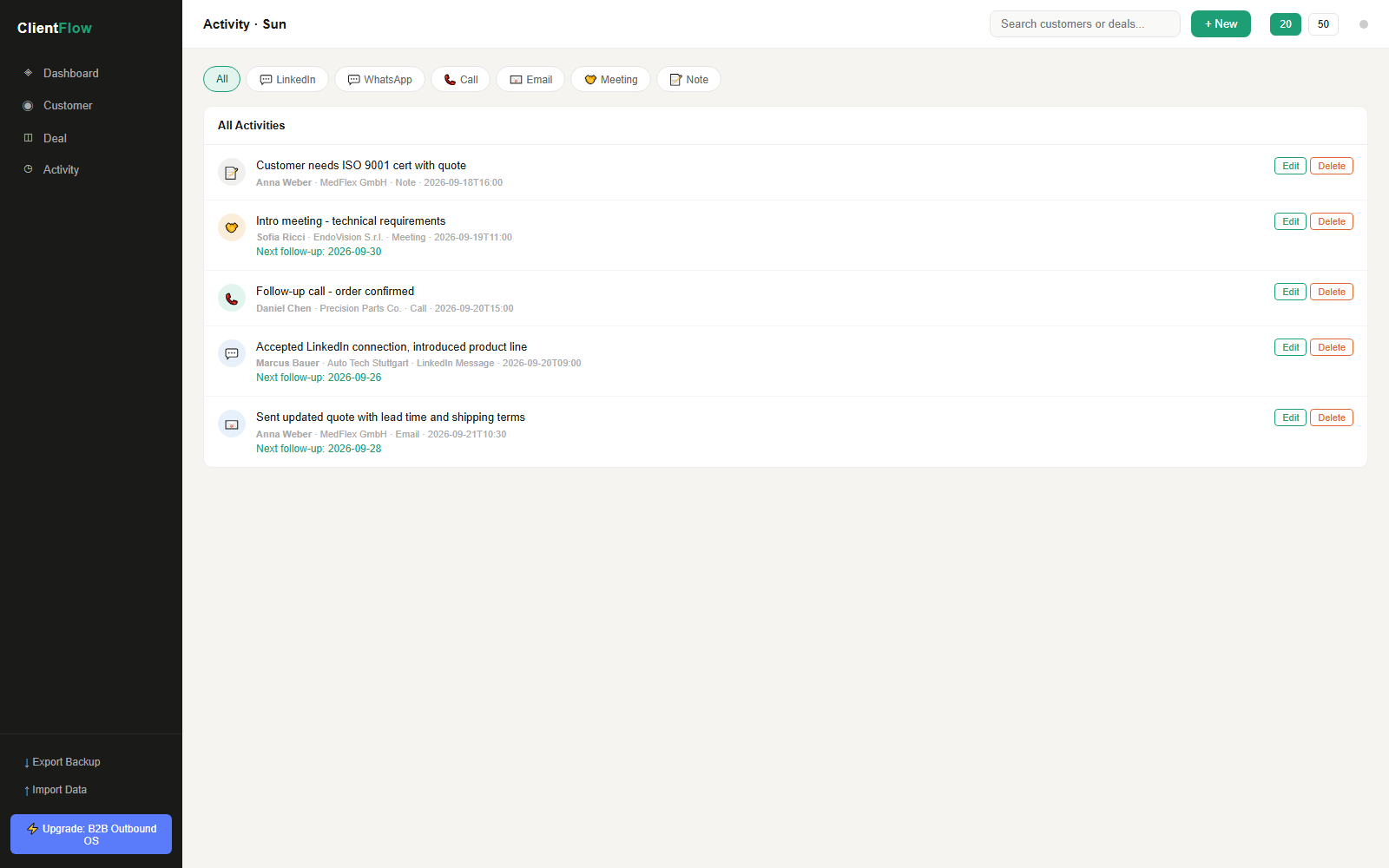Click the gray status dot in header

[x=1364, y=24]
